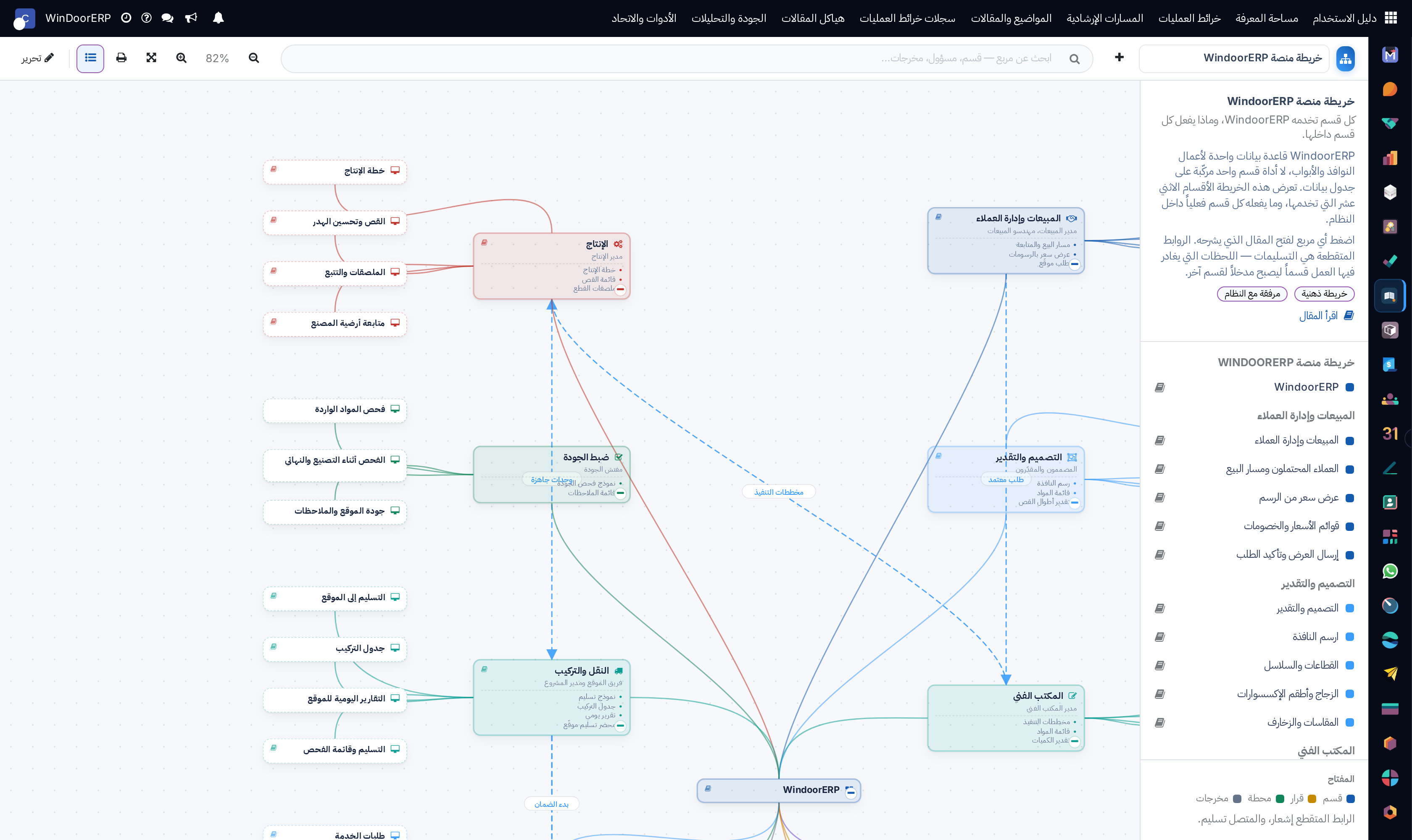This screenshot has width=1412, height=840.
Task: Select عرض سعر من الرسم in outline
Action: click(x=1254, y=498)
